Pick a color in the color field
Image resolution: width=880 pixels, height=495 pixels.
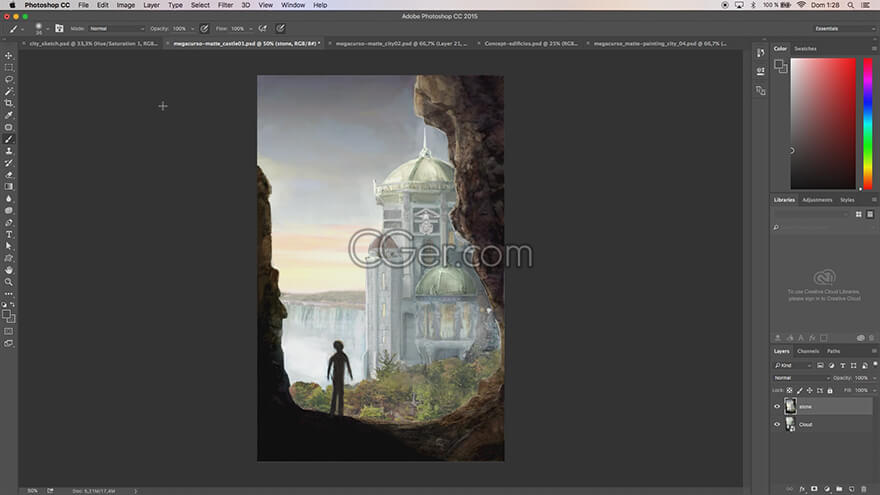[x=823, y=123]
